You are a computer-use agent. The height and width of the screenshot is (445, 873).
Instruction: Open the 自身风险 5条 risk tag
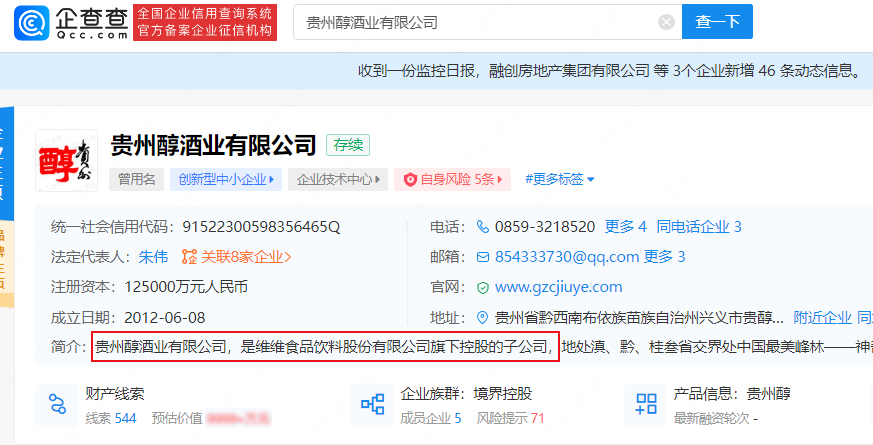coord(455,180)
